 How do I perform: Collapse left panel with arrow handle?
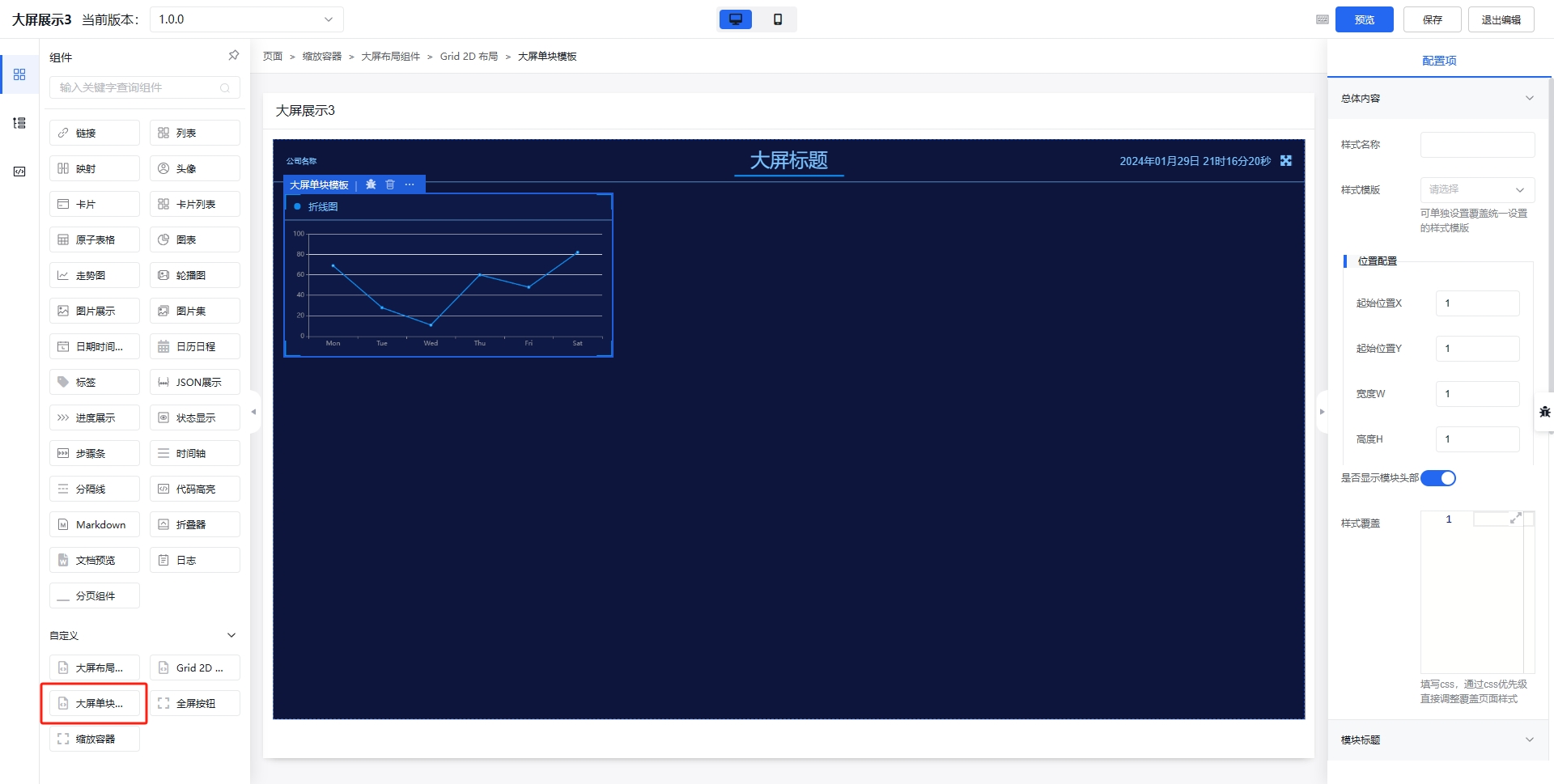[x=254, y=412]
